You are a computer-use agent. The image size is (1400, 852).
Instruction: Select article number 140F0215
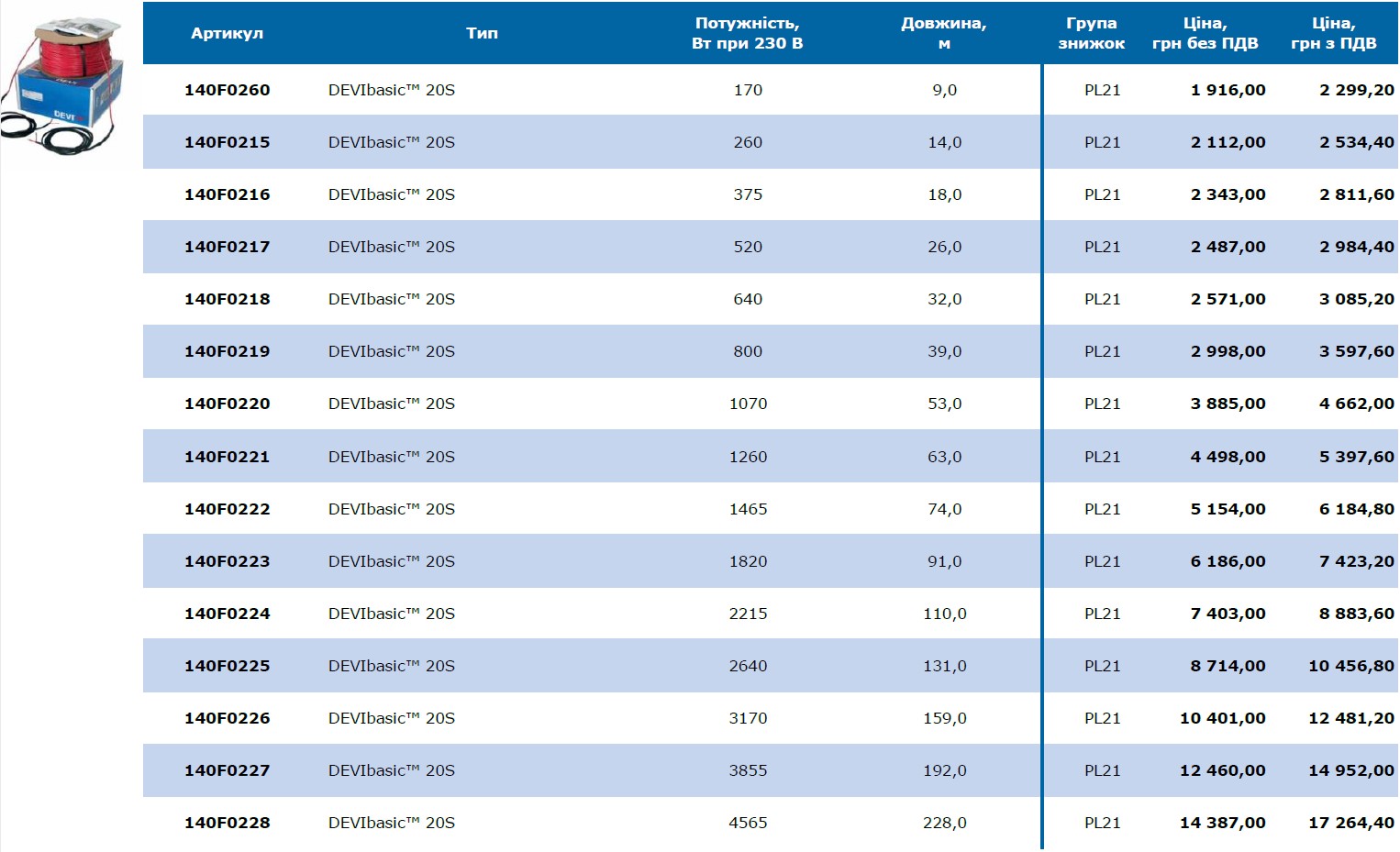pyautogui.click(x=228, y=142)
